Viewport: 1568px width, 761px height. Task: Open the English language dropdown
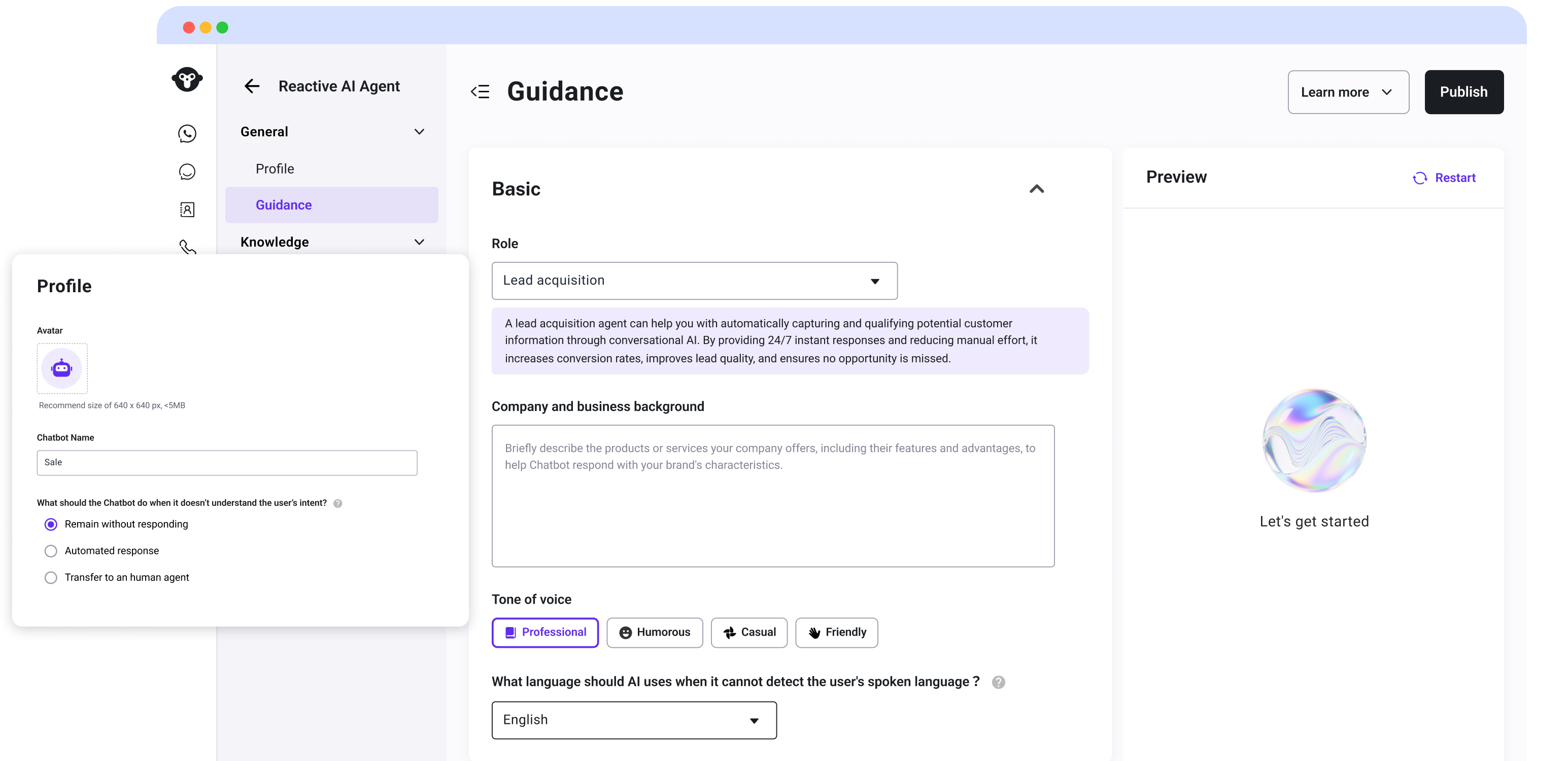point(634,720)
